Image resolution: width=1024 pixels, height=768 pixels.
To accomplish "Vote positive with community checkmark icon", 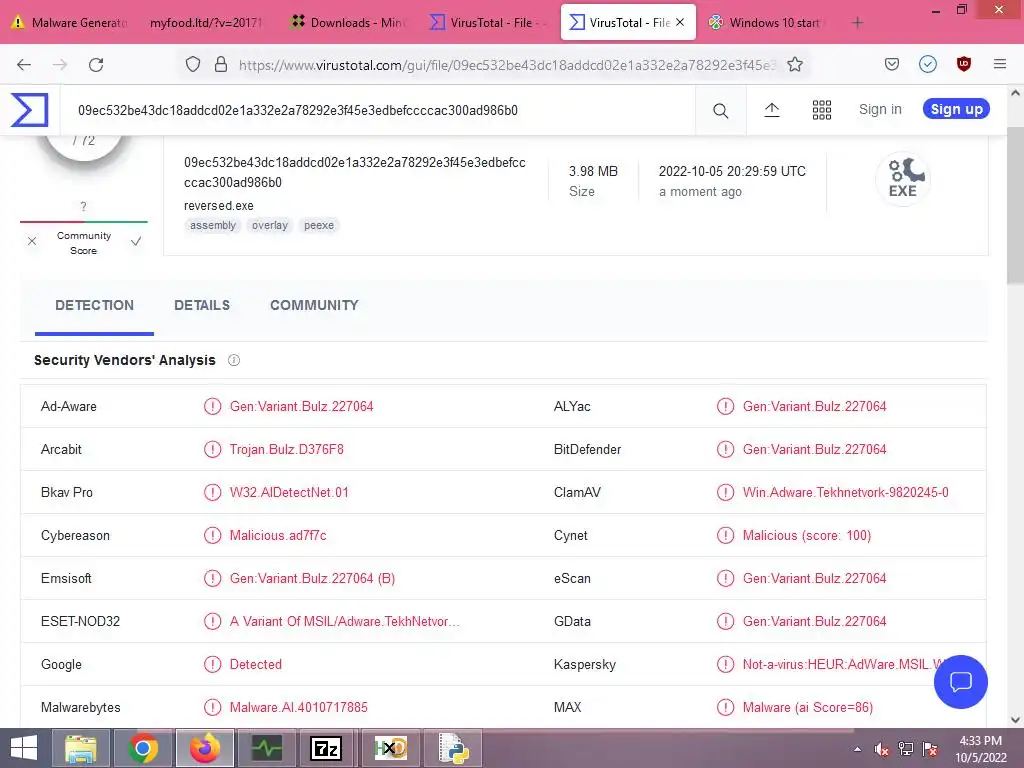I will coord(136,242).
